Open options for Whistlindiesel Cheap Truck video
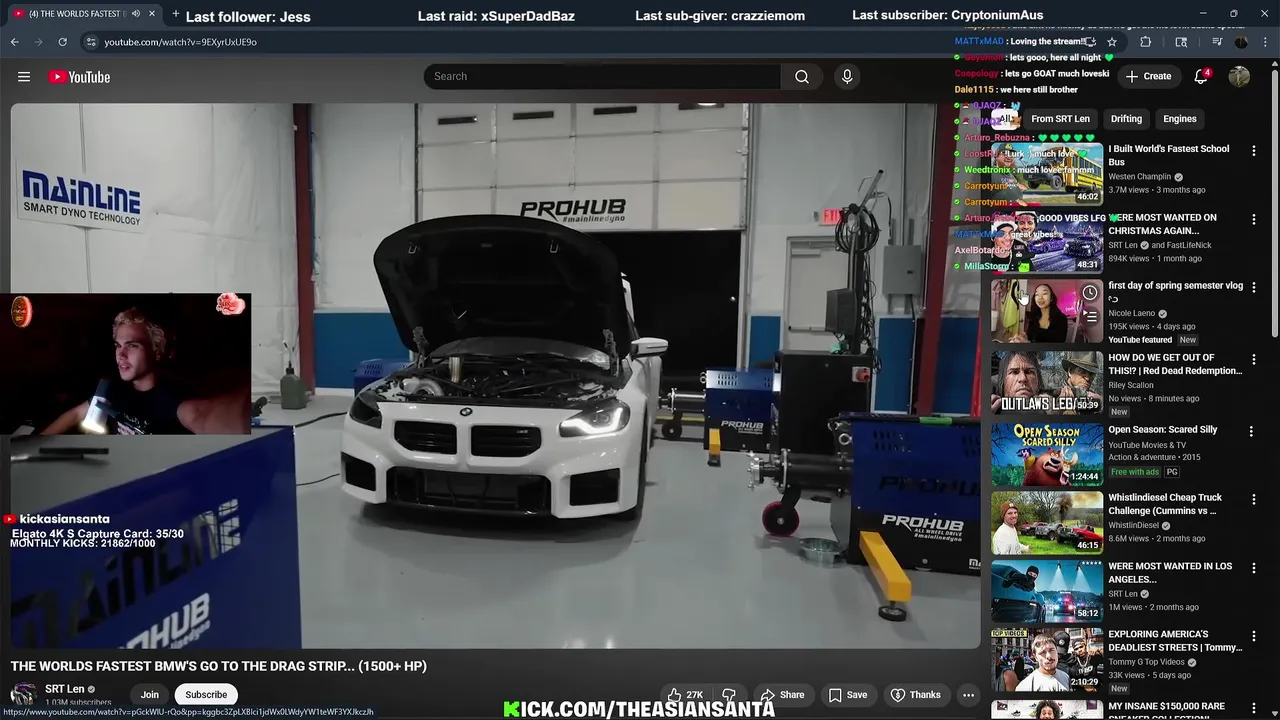1280x720 pixels. 1253,499
